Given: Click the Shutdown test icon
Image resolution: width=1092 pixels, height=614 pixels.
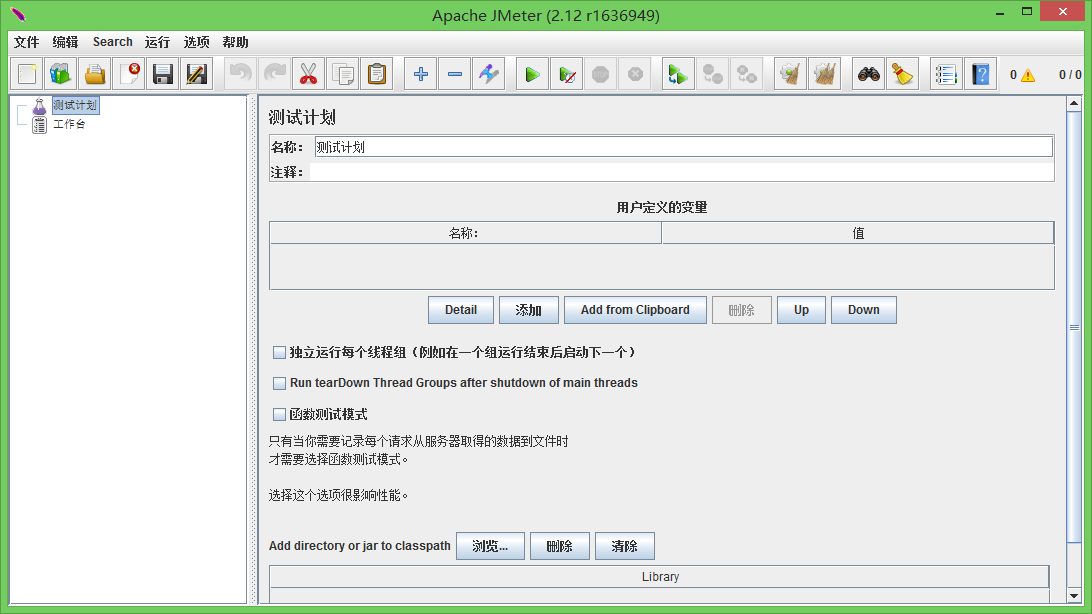Looking at the screenshot, I should pyautogui.click(x=635, y=74).
